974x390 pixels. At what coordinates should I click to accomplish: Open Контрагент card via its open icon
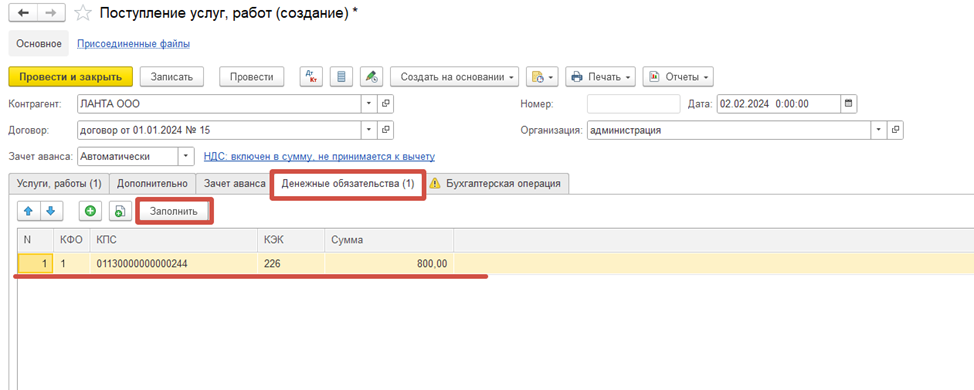[x=386, y=104]
